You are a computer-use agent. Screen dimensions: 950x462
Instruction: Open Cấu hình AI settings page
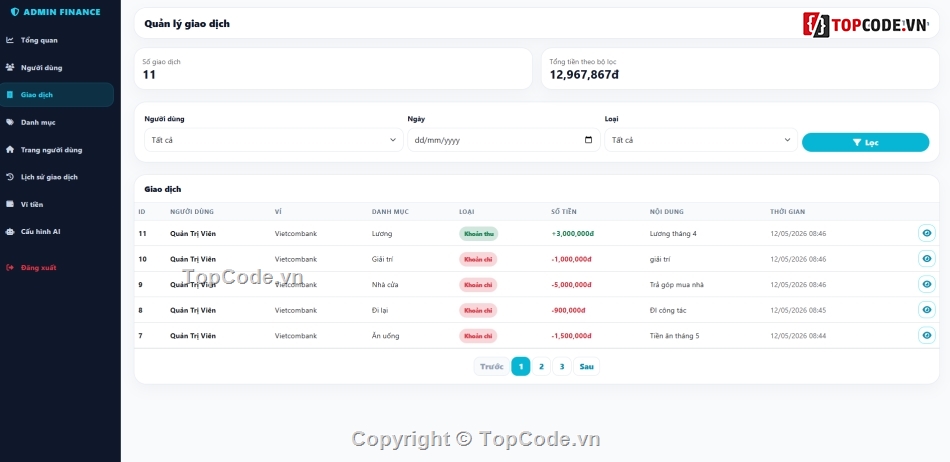57,231
